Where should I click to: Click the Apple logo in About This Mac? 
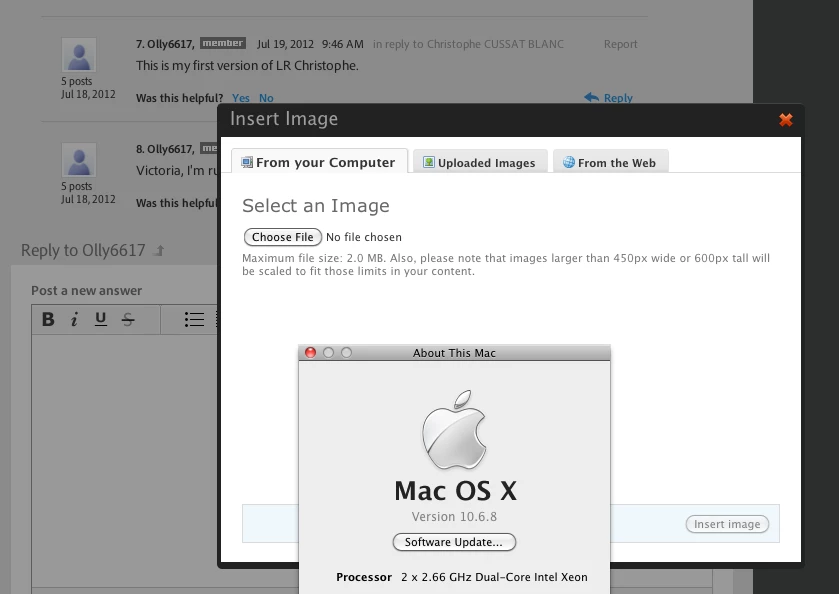454,430
